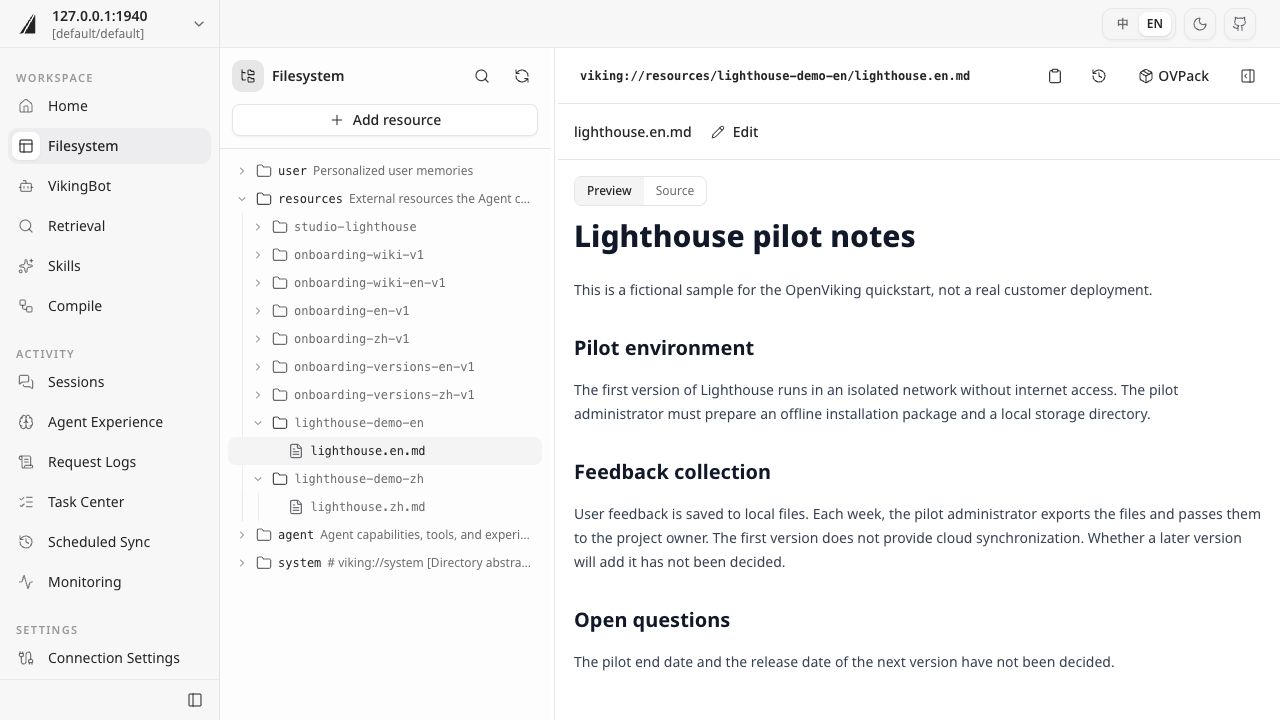Collapse the resources folder
This screenshot has width=1280, height=720.
[242, 199]
